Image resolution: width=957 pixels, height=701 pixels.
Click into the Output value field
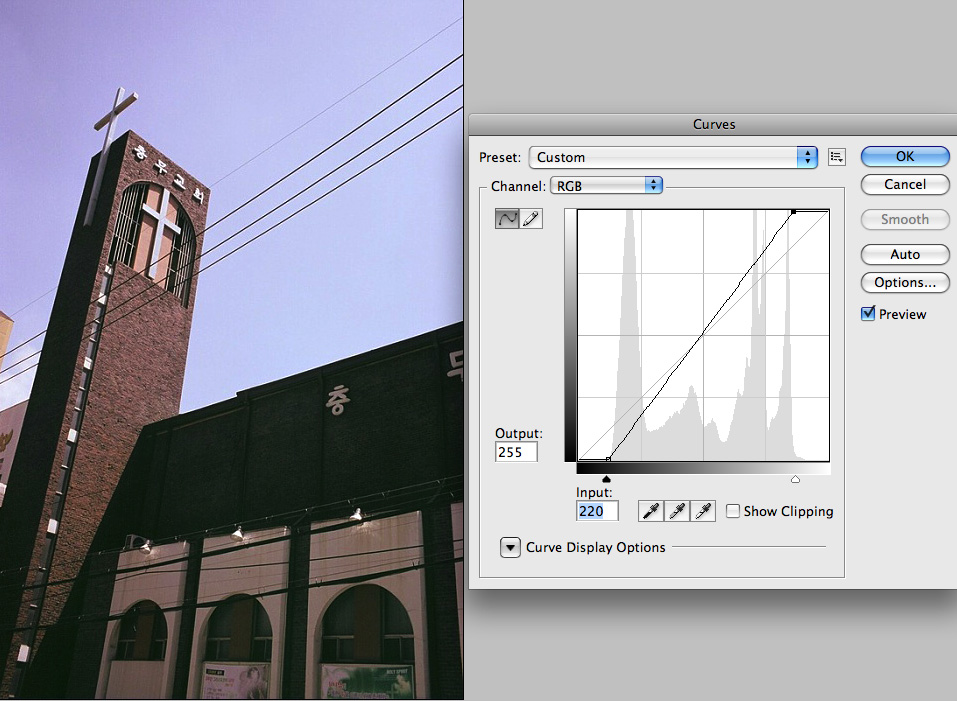click(516, 452)
